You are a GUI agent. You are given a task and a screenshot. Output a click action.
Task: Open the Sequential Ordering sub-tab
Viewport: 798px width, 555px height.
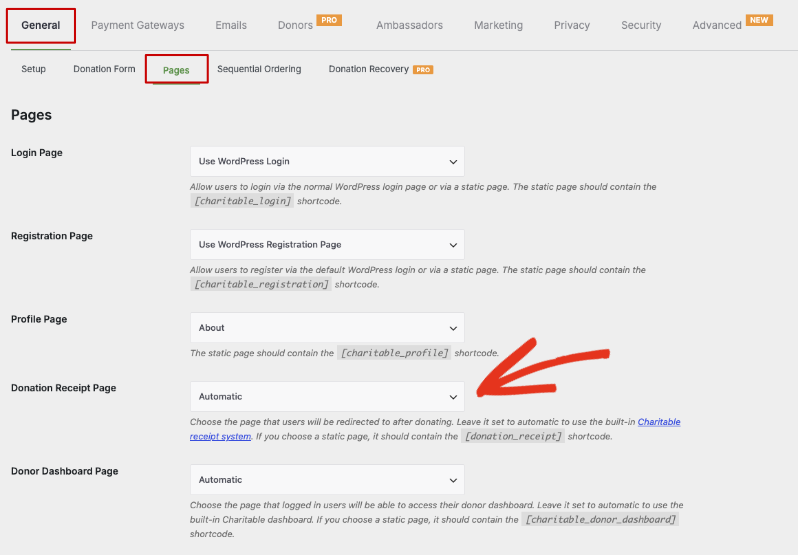259,69
